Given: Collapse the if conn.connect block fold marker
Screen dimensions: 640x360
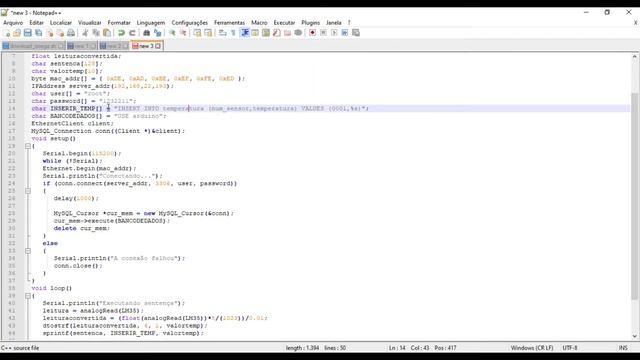Looking at the screenshot, I should (x=28, y=191).
